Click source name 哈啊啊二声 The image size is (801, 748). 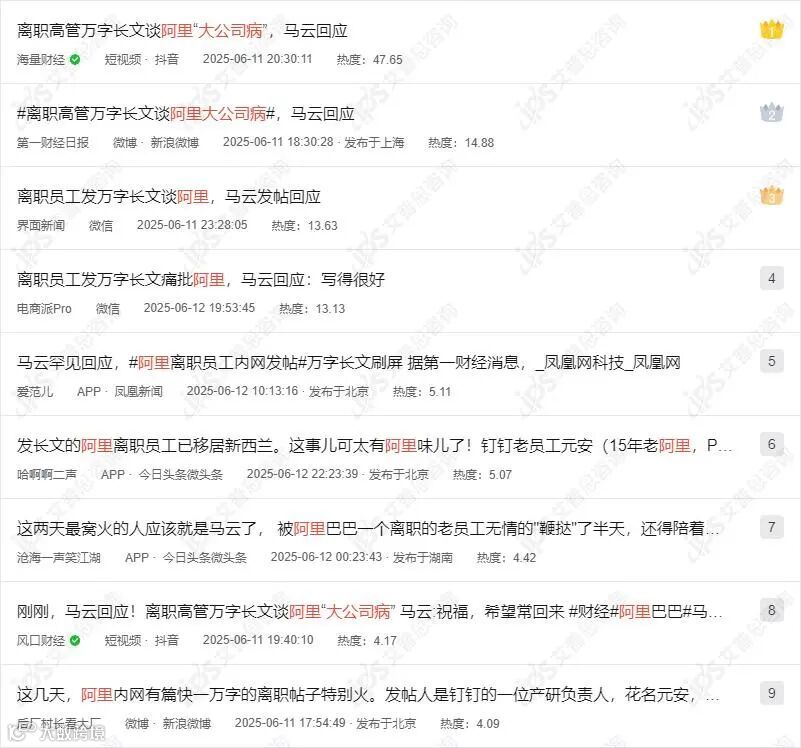pos(46,474)
